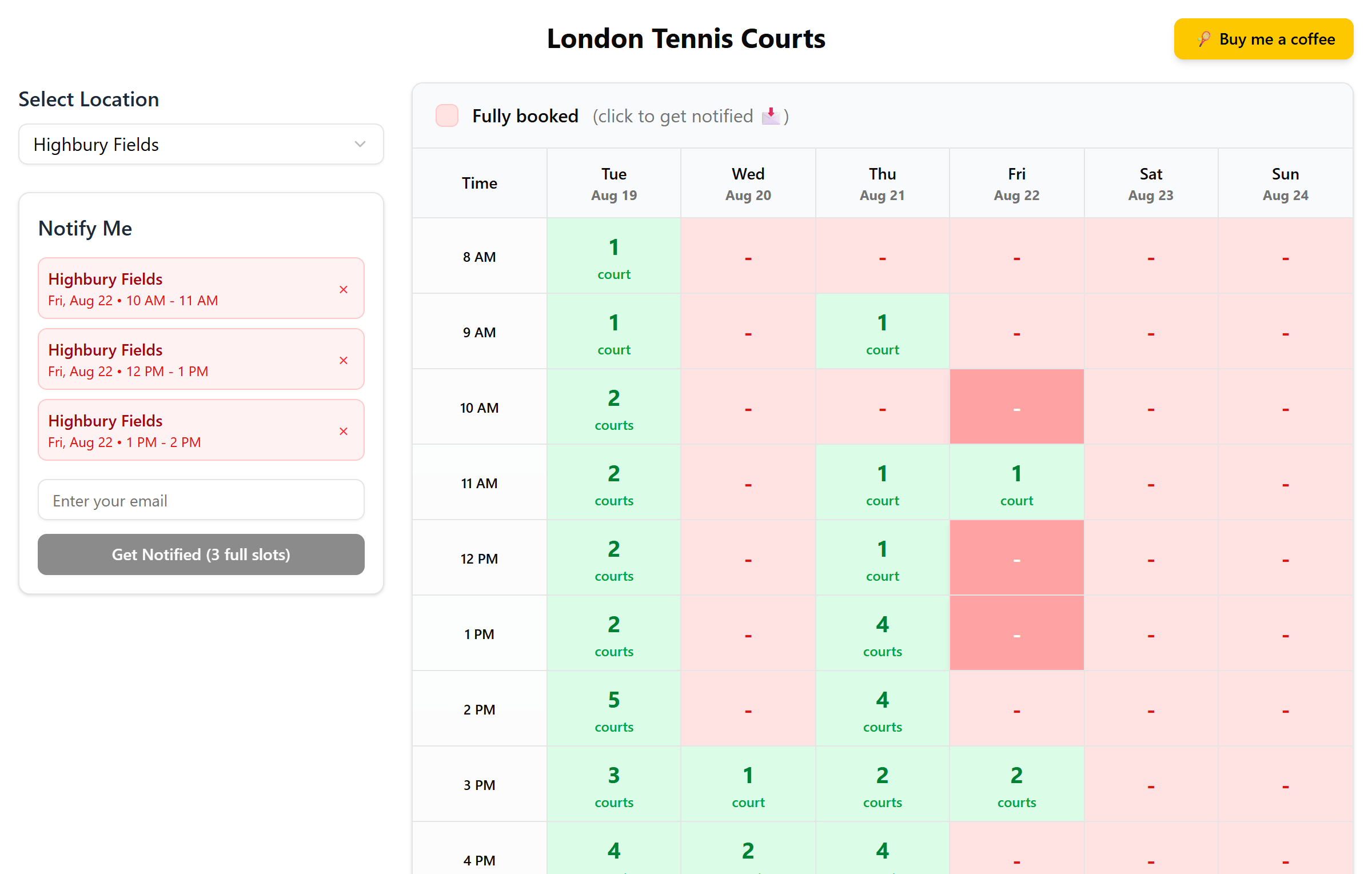Image resolution: width=1372 pixels, height=874 pixels.
Task: Expand the location dropdown chevron
Action: pos(360,144)
